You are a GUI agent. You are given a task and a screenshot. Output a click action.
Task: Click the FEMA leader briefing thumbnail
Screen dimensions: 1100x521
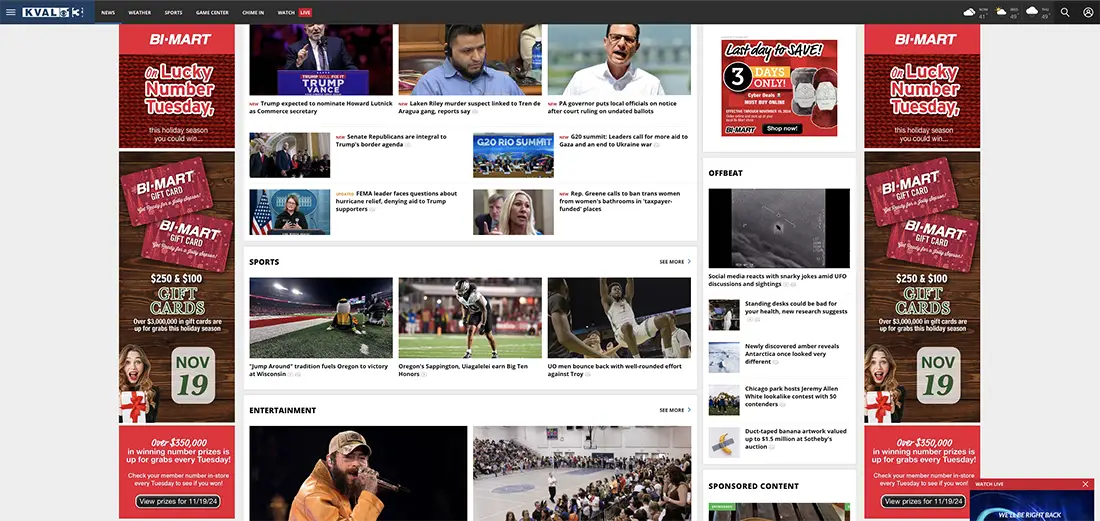pyautogui.click(x=290, y=212)
